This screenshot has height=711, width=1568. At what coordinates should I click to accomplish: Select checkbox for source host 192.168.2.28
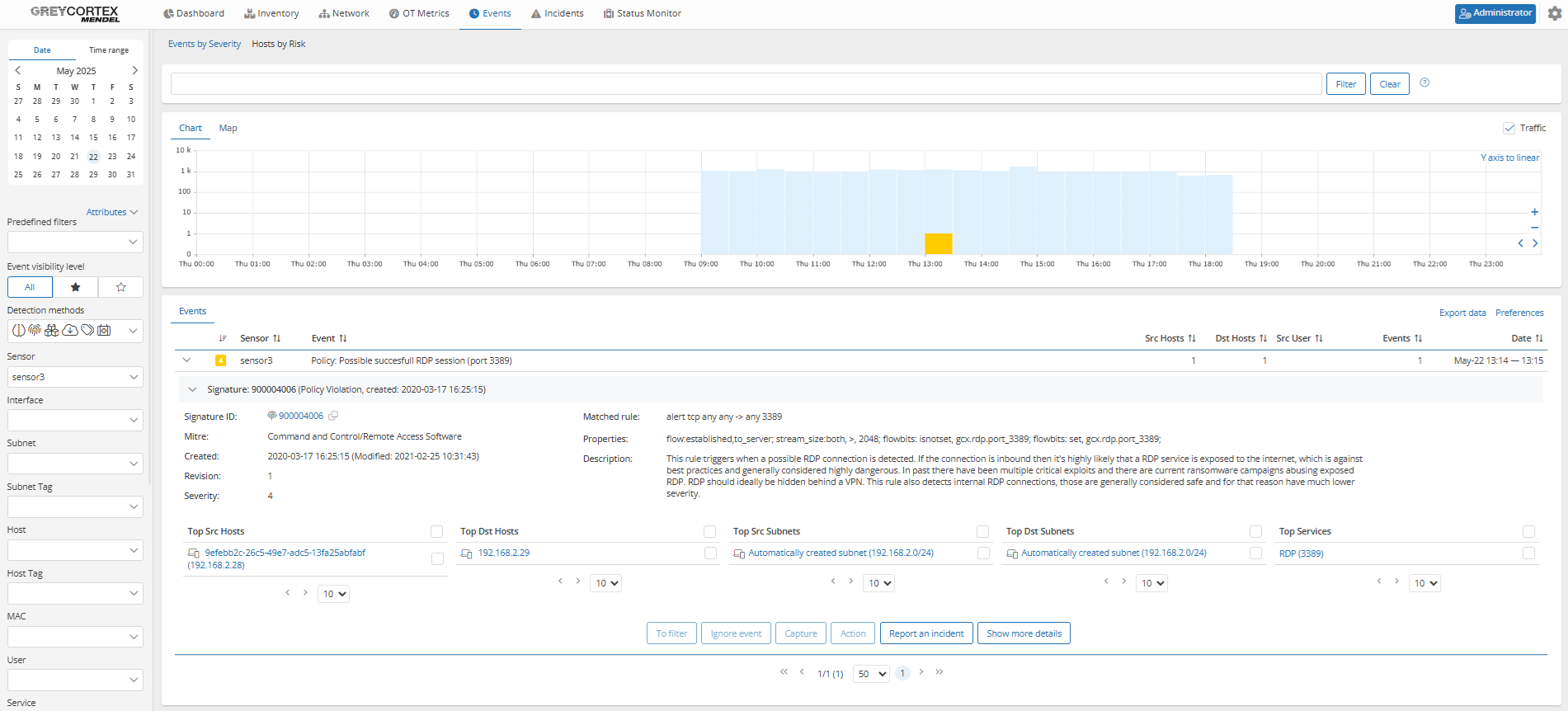tap(437, 559)
